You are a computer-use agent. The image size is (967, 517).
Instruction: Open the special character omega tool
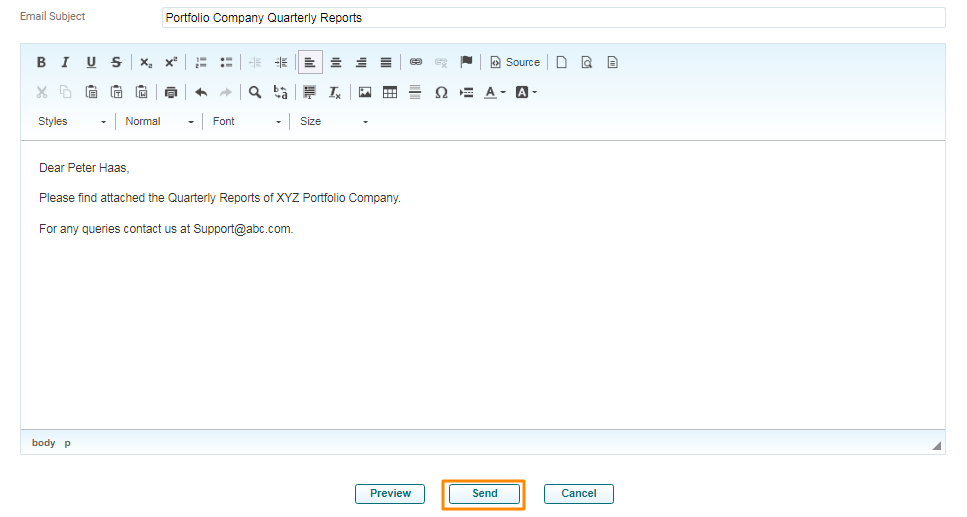click(x=441, y=92)
